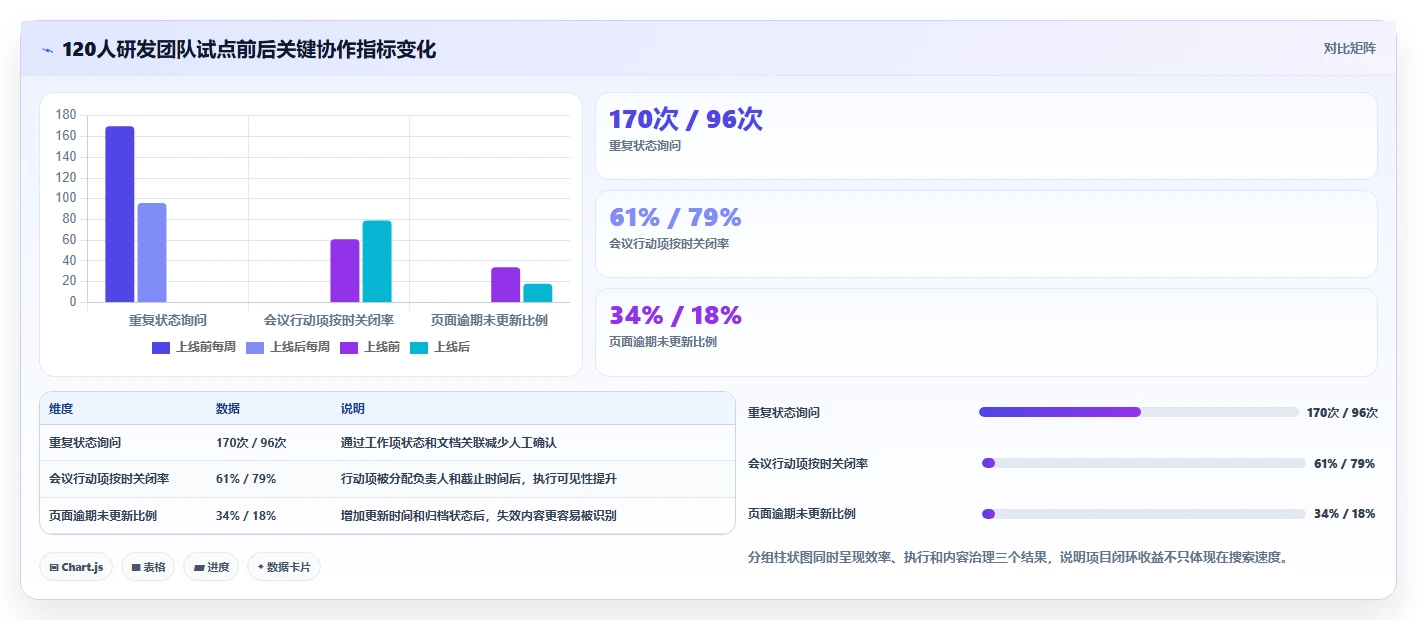The width and height of the screenshot is (1417, 620).
Task: Click the 对比矩阵 label in header
Action: click(x=1349, y=48)
